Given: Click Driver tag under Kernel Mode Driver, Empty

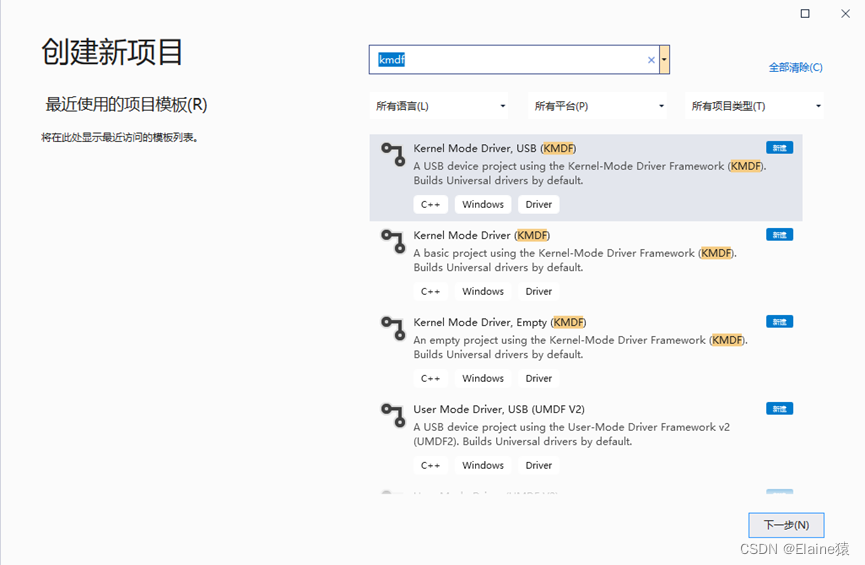Looking at the screenshot, I should coord(538,379).
